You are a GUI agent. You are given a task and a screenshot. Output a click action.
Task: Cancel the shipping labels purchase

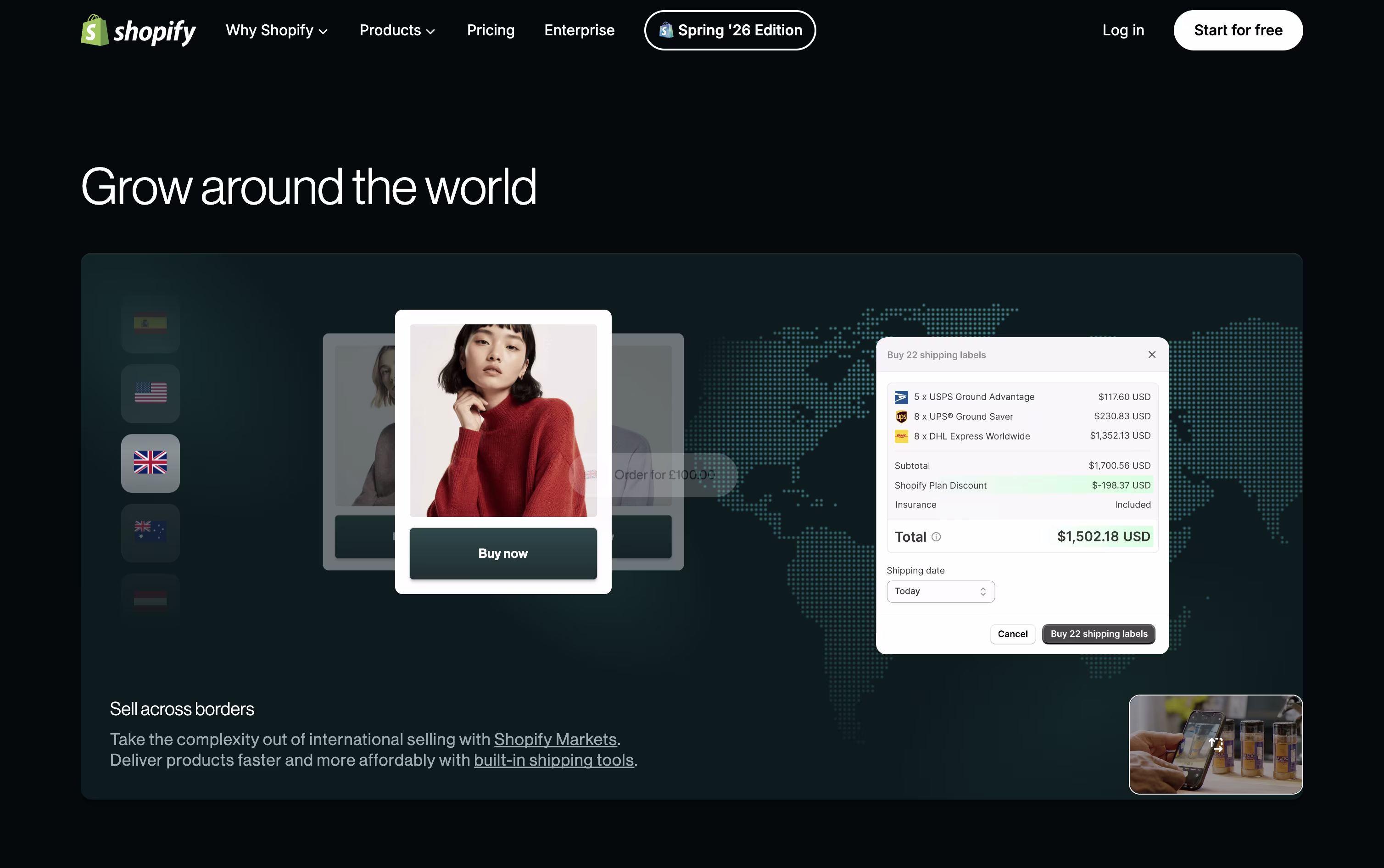click(x=1013, y=634)
